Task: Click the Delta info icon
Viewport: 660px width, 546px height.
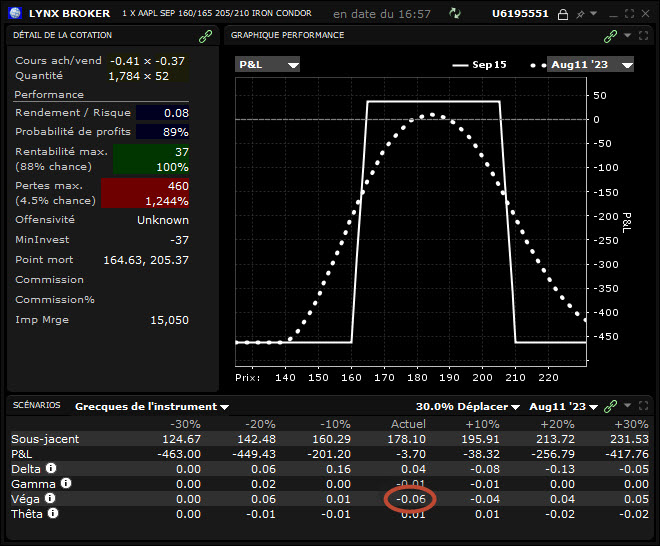Action: (x=51, y=468)
